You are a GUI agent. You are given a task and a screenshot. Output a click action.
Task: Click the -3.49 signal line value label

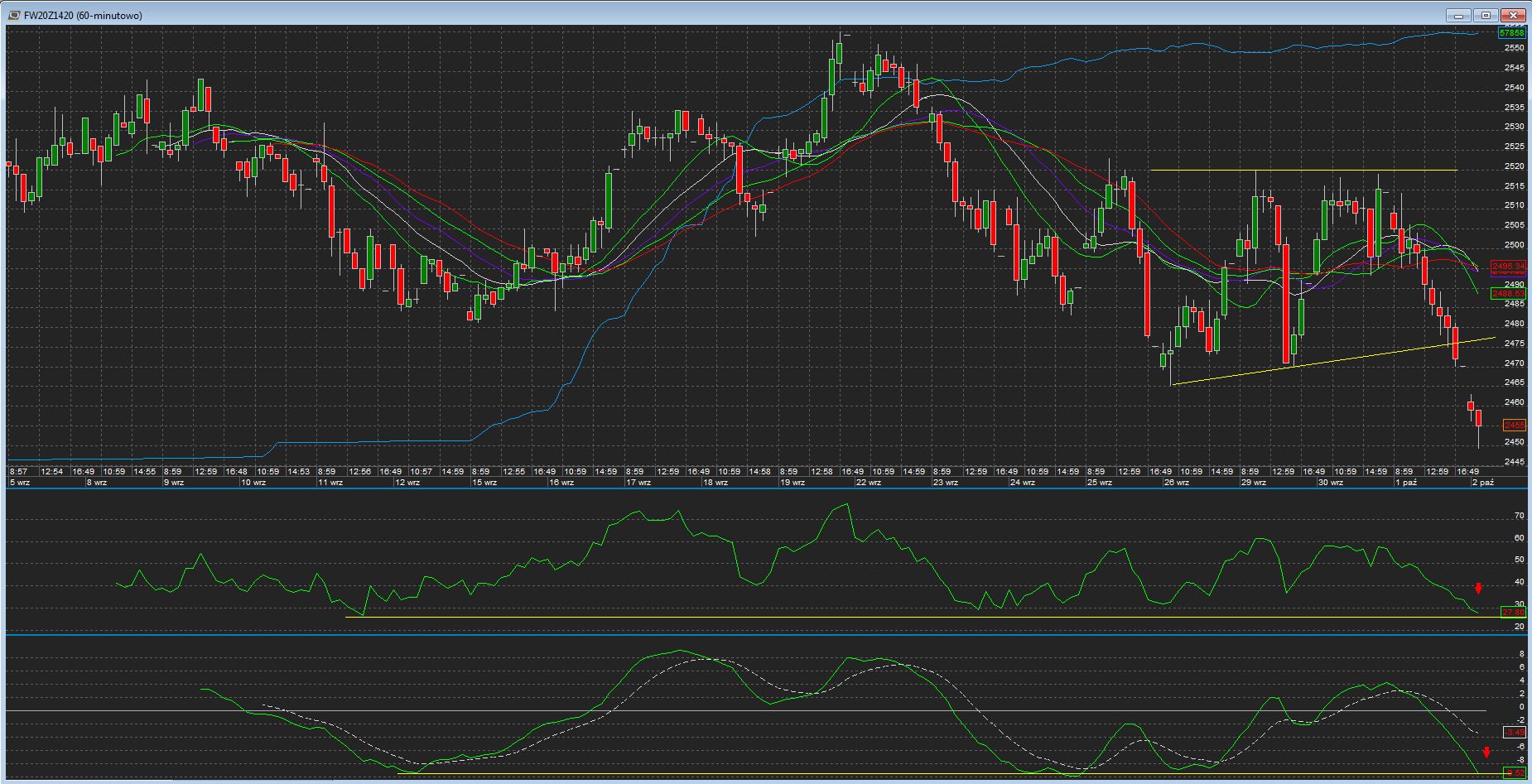1514,732
